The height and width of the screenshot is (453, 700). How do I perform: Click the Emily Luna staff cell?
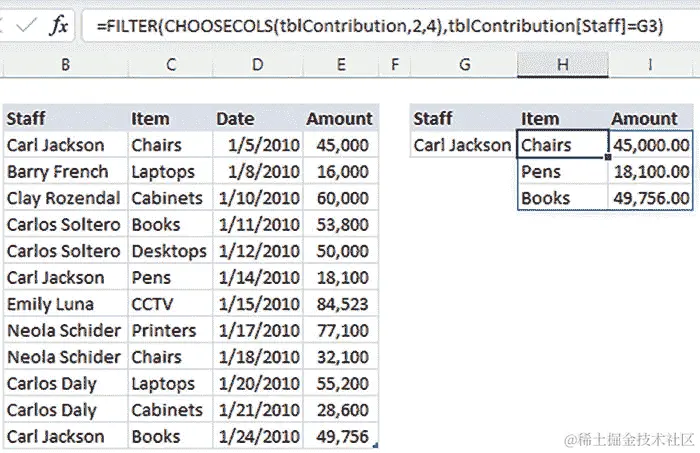[66, 304]
